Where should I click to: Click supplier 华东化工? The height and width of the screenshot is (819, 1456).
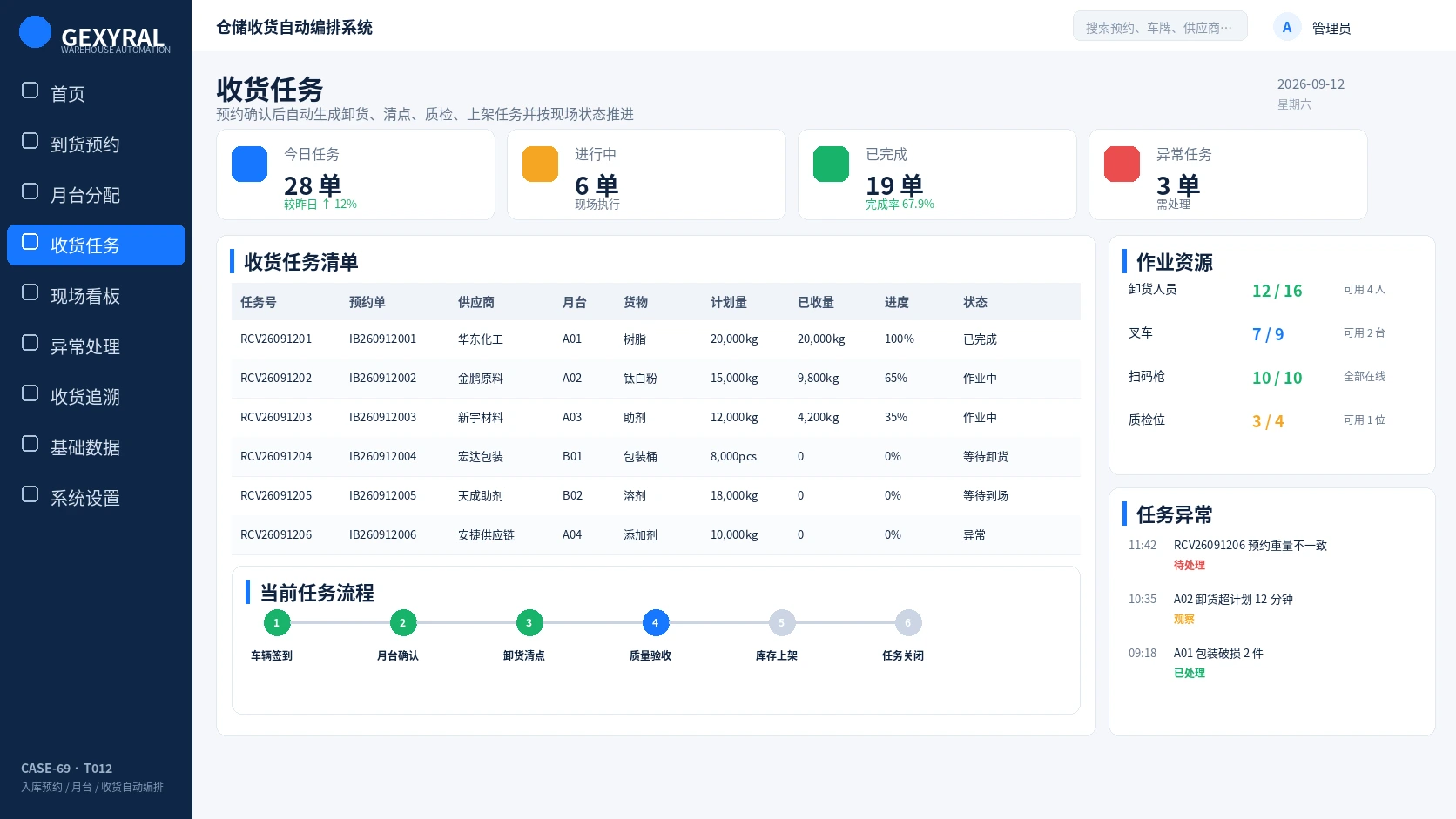(481, 339)
